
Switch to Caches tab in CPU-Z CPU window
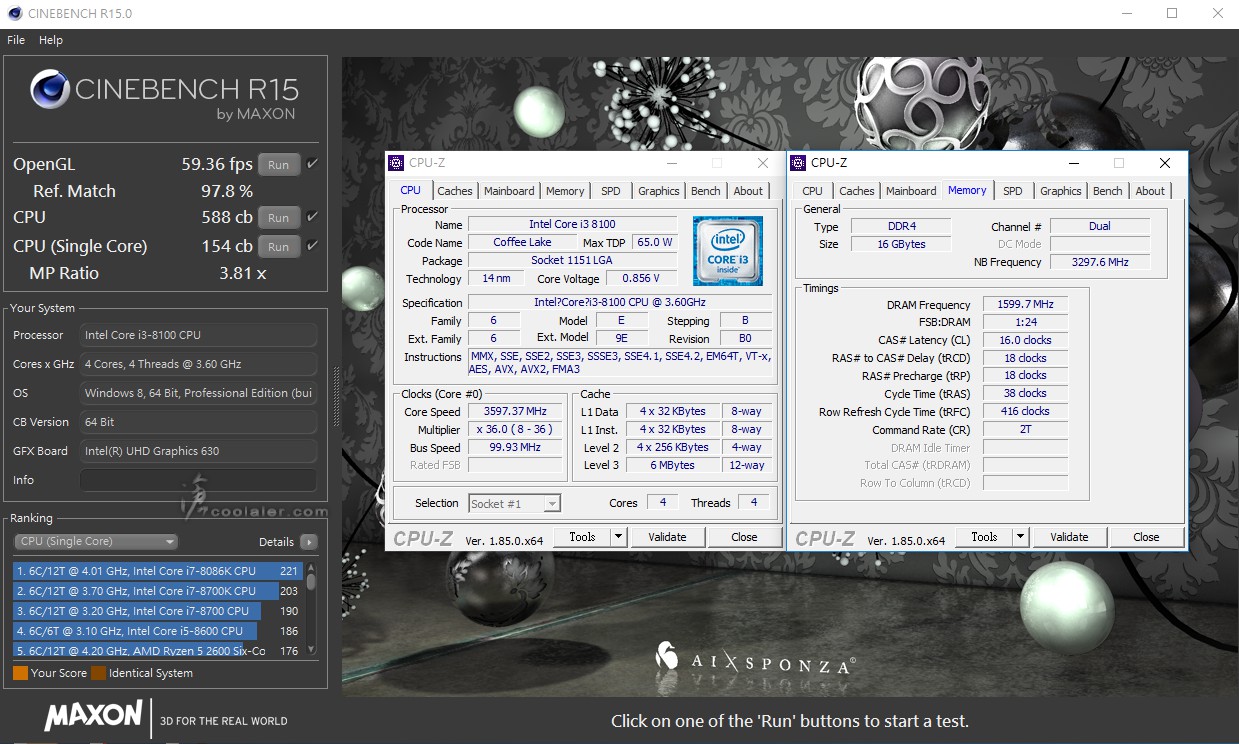[x=455, y=191]
